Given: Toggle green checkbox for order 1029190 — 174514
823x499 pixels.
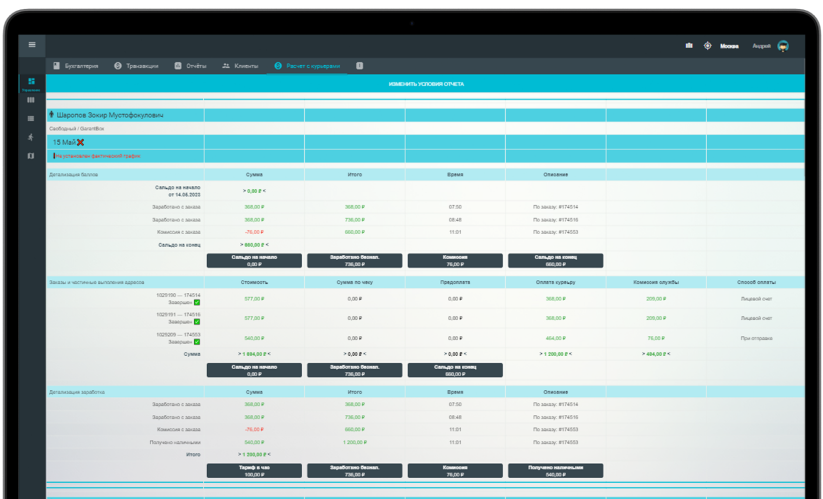Looking at the screenshot, I should tap(197, 302).
